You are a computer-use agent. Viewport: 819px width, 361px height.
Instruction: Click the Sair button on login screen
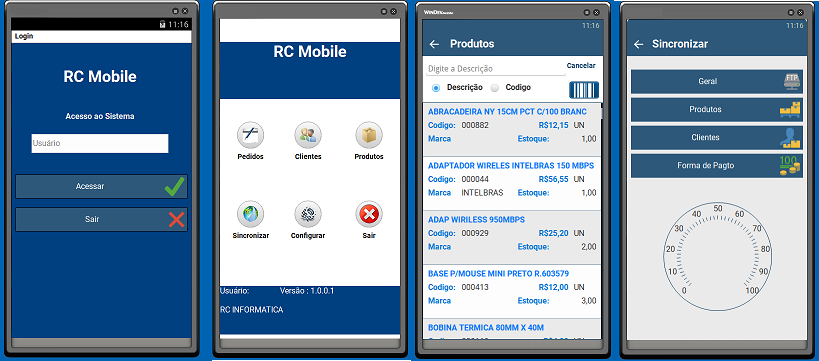click(101, 219)
